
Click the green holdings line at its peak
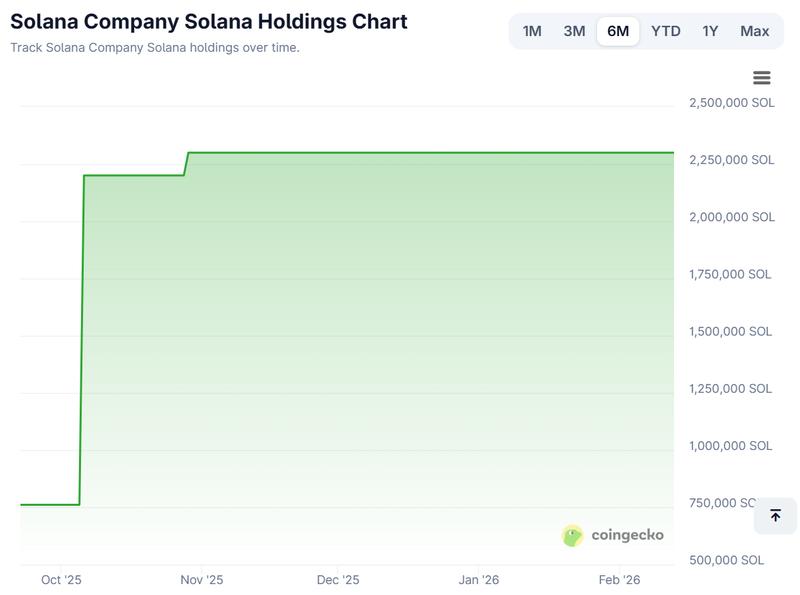coord(400,153)
